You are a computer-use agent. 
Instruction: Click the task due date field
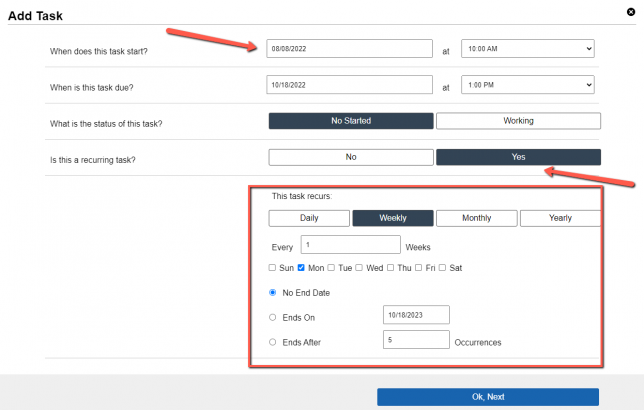coord(350,85)
